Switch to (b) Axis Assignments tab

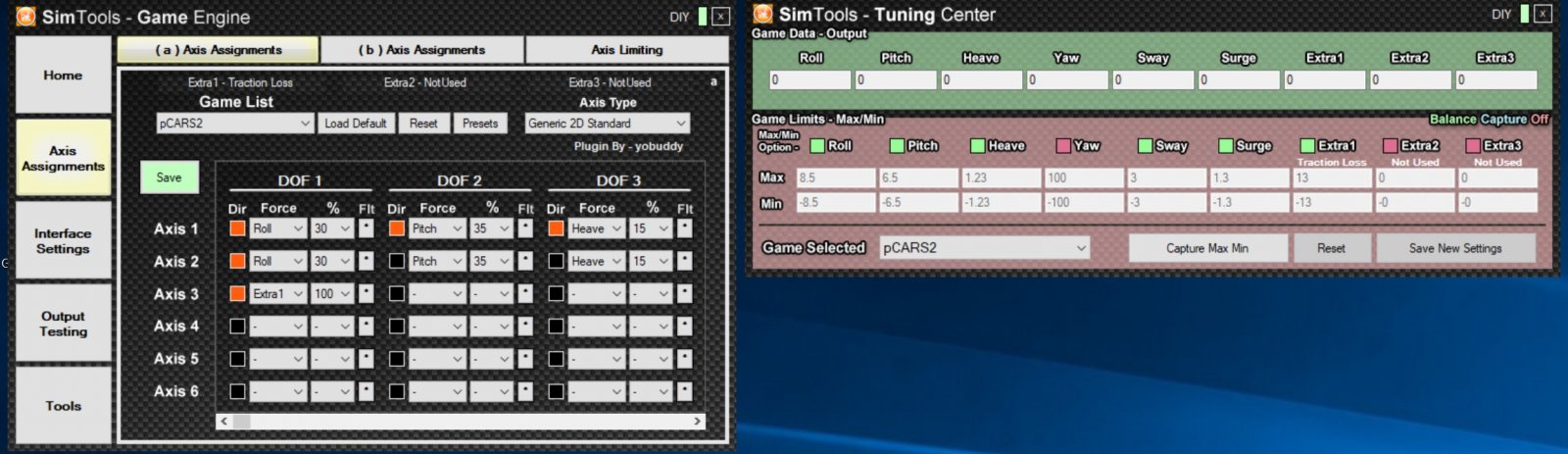pyautogui.click(x=421, y=50)
